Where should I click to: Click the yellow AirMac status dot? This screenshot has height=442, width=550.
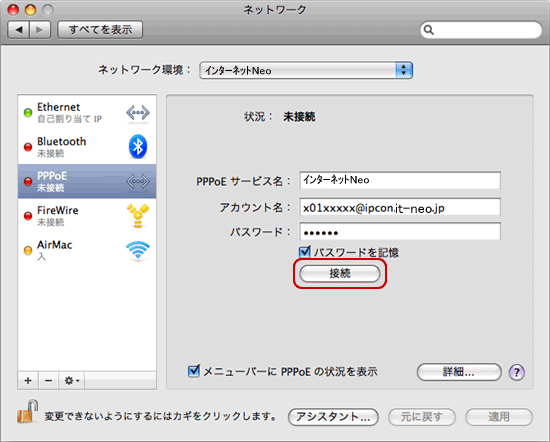point(28,250)
